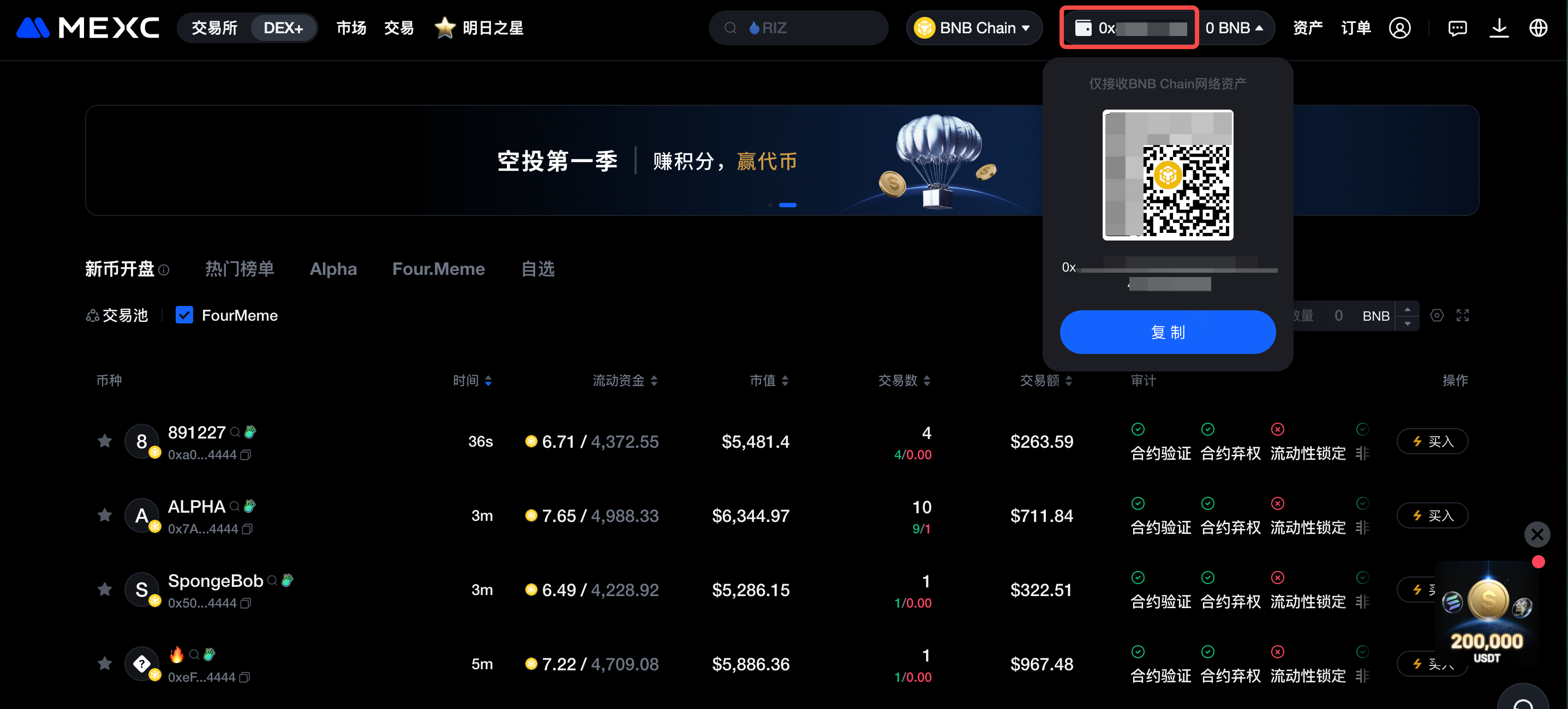Favorite the SpongeBob token star
Screen dimensions: 1568x709
(x=105, y=589)
